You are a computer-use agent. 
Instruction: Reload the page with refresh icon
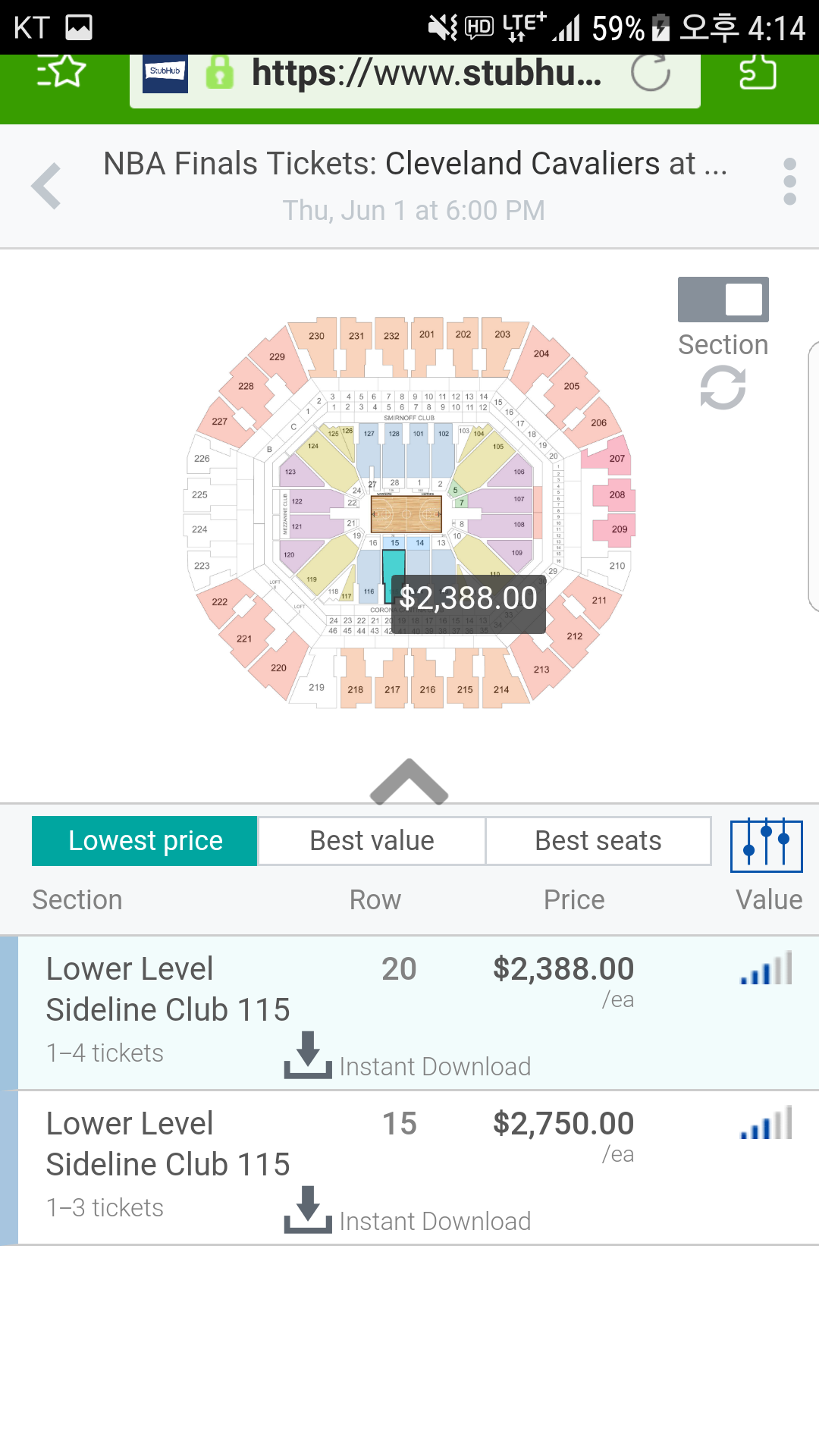tap(651, 73)
